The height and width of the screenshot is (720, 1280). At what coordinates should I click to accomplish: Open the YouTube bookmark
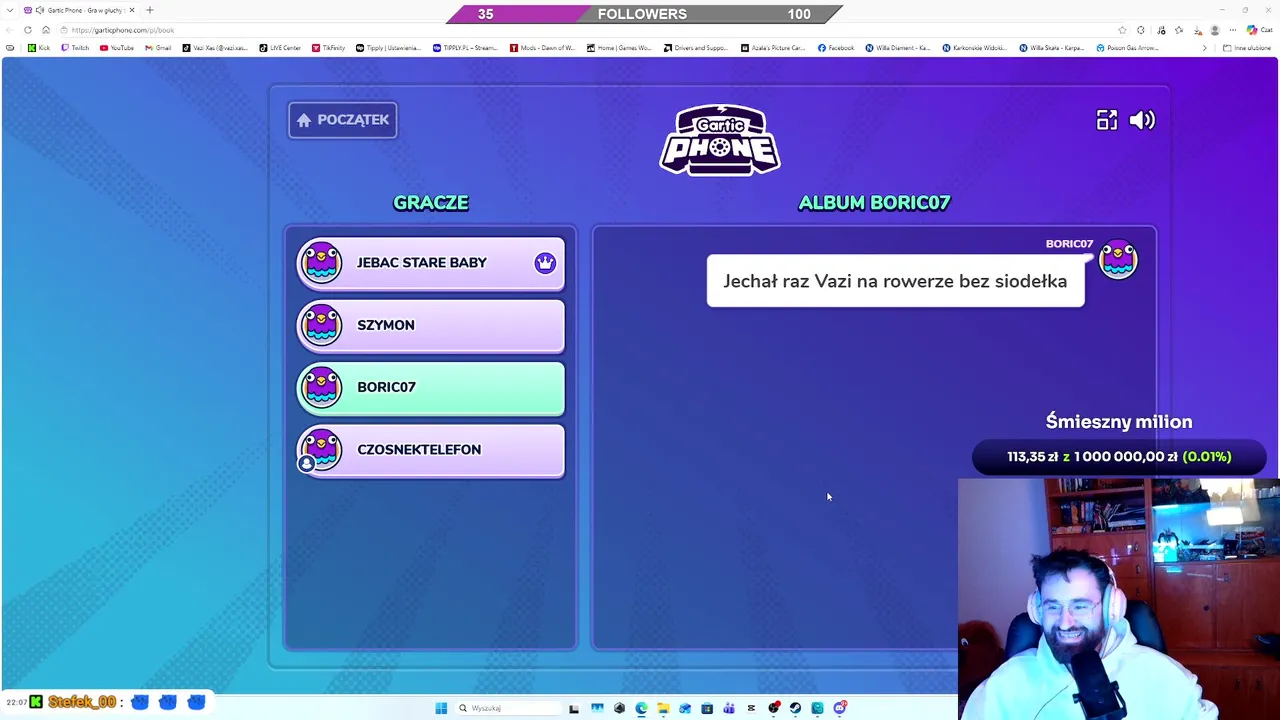(x=117, y=48)
